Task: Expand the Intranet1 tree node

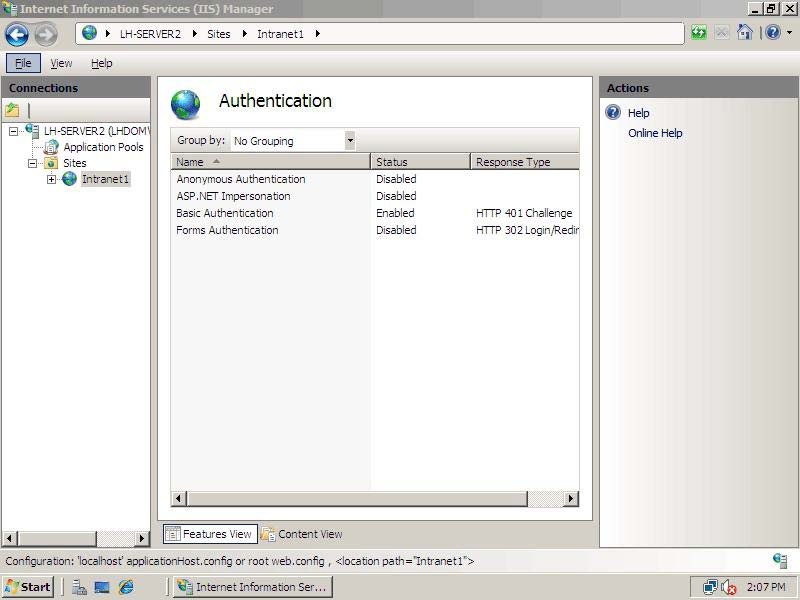Action: [52, 180]
